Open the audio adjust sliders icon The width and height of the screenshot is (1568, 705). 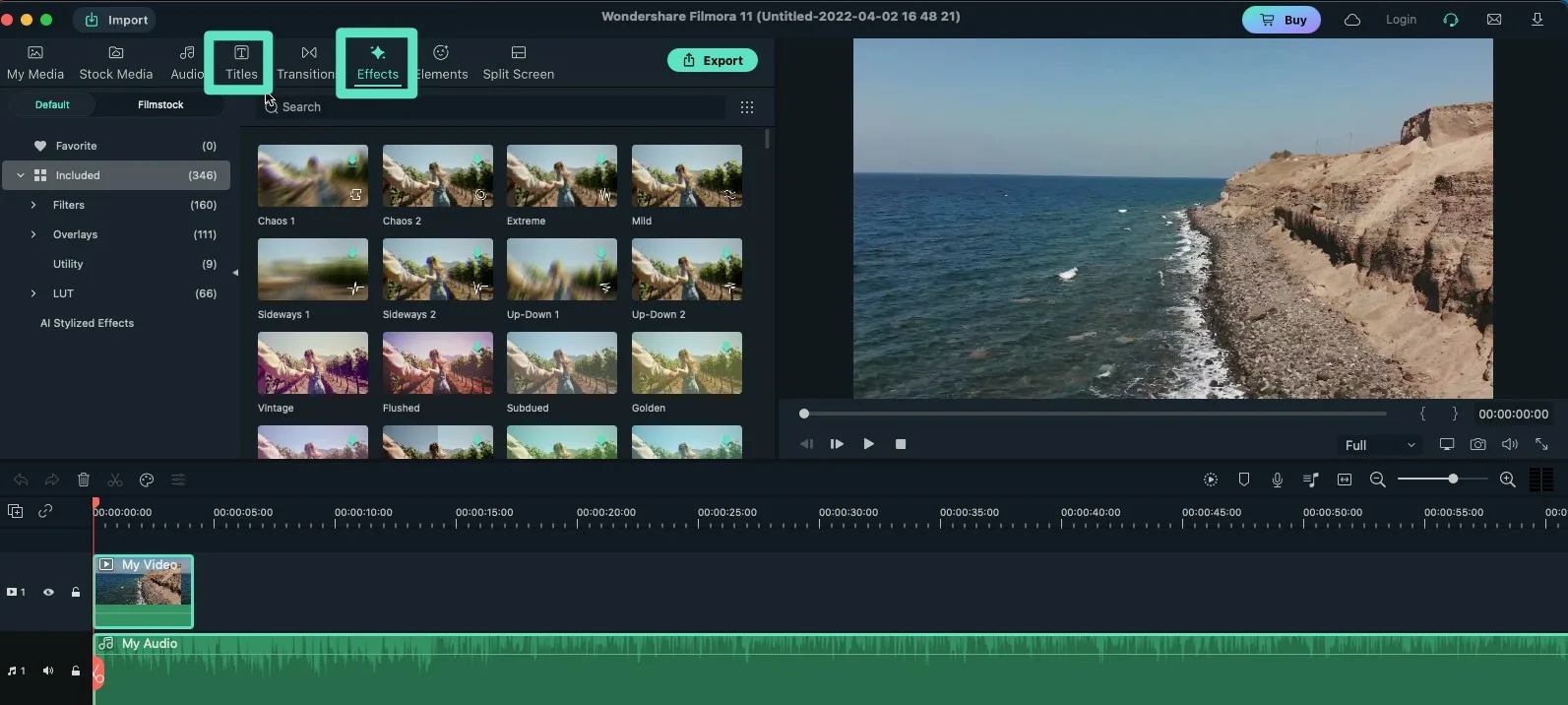click(x=178, y=480)
